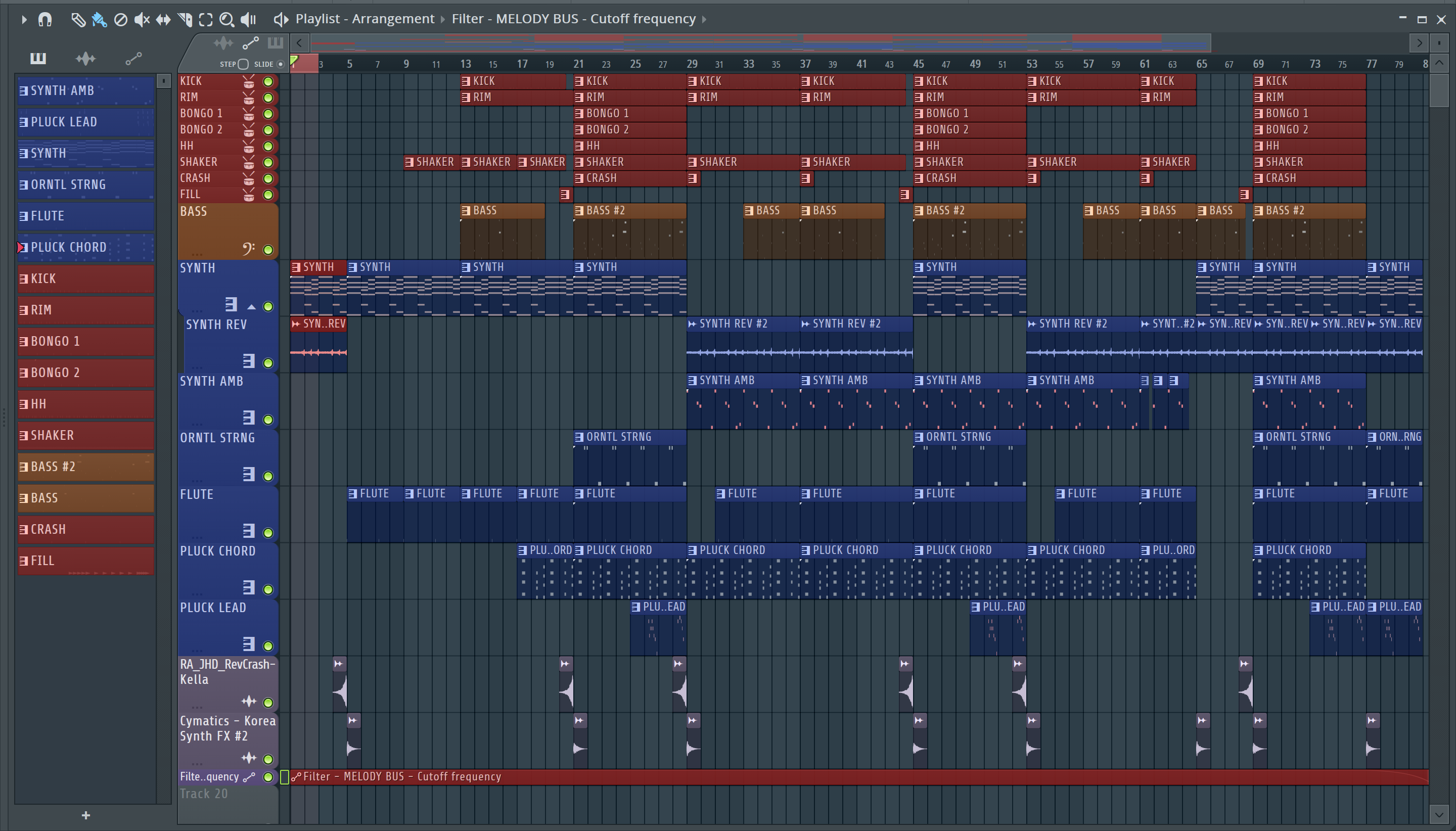Open the playlist options menu arrow

23,19
